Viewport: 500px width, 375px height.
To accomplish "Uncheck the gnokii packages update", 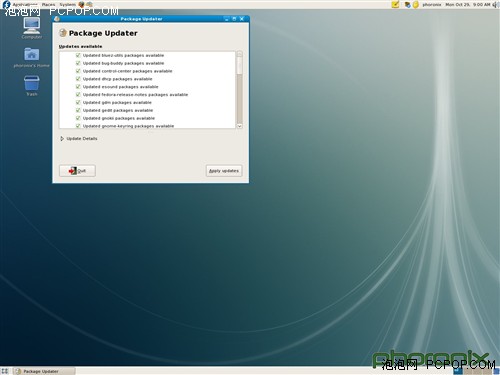I will click(x=78, y=118).
